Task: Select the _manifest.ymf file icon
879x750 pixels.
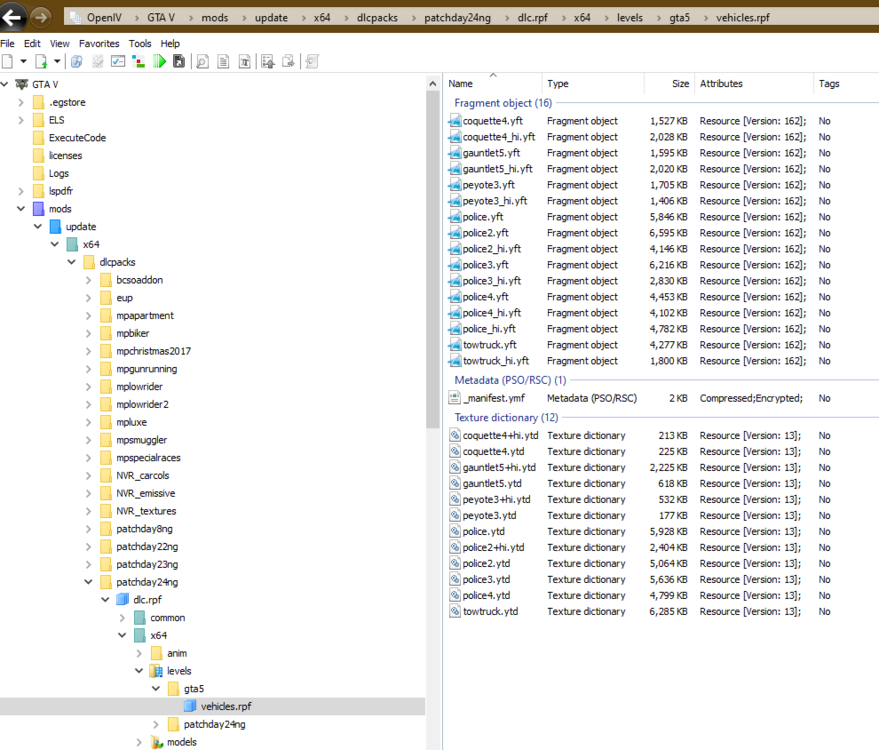Action: point(455,398)
